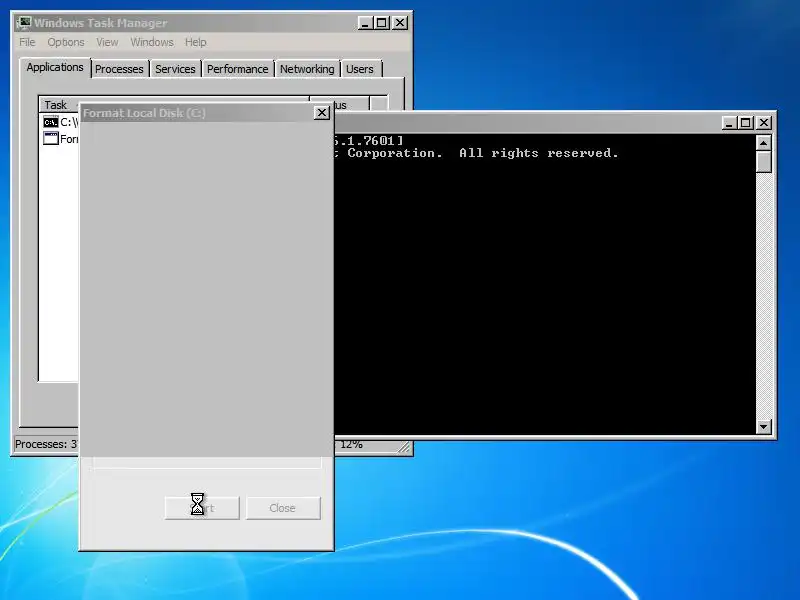The width and height of the screenshot is (800, 600).
Task: Switch to the Processes tab
Action: [119, 69]
